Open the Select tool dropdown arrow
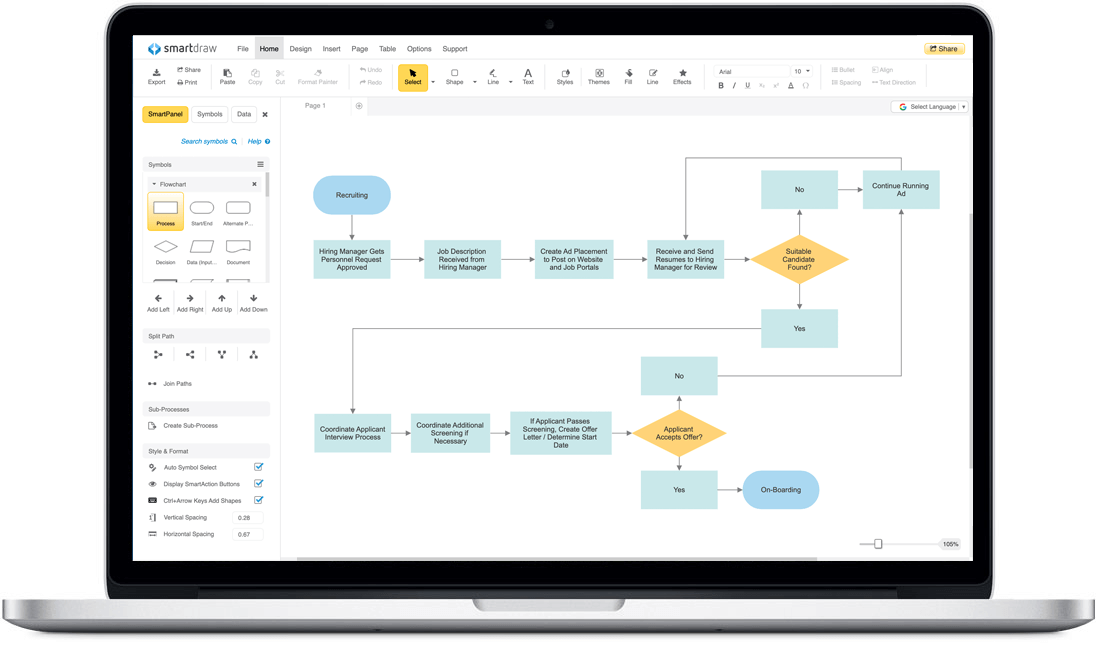 pos(433,82)
